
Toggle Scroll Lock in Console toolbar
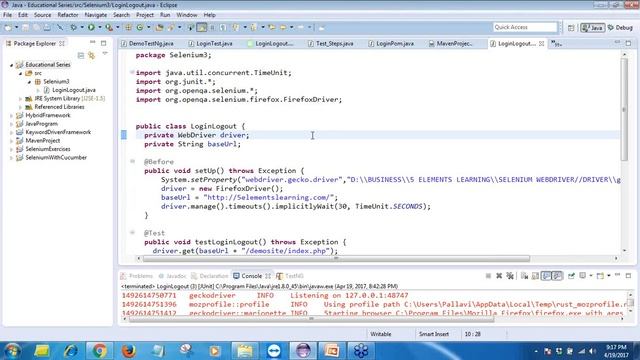click(535, 276)
